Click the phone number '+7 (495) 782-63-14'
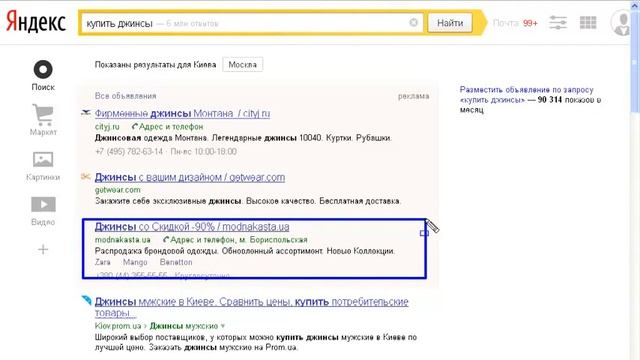Screen dimensions: 640x360 [129, 151]
